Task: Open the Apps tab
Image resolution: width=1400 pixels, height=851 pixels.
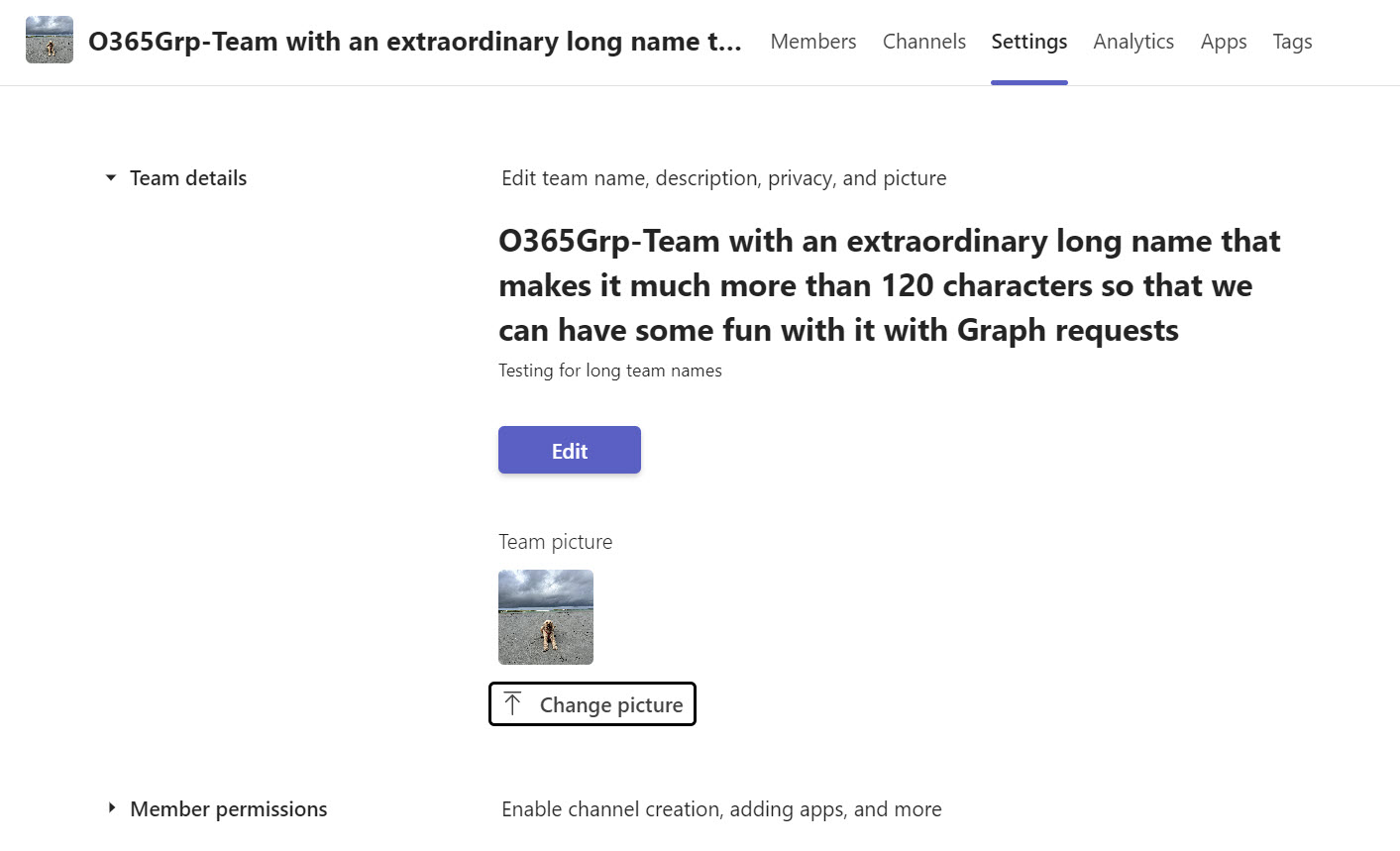Action: click(x=1224, y=42)
